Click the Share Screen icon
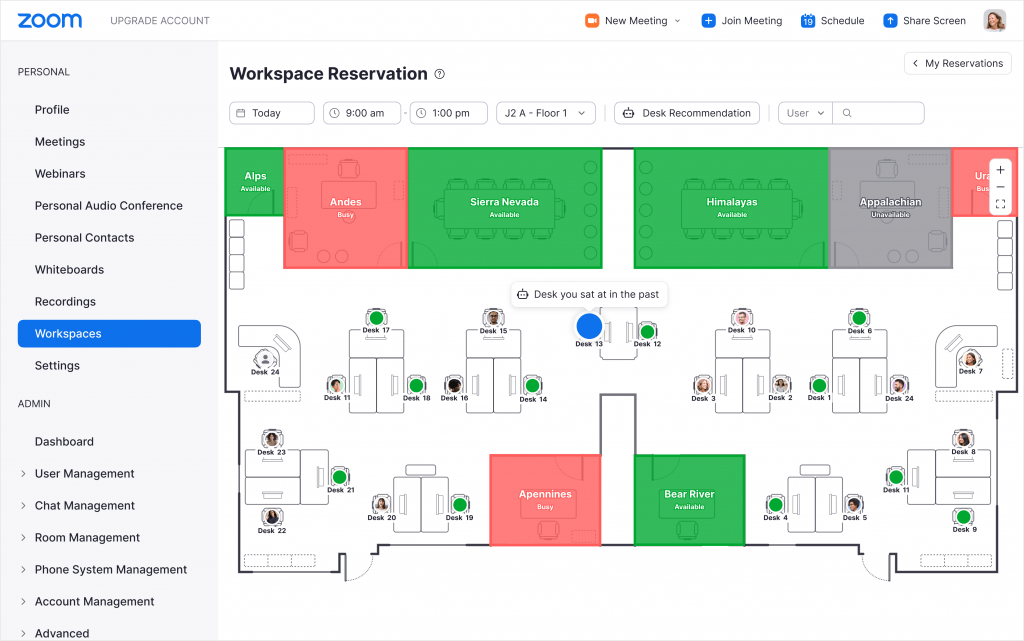This screenshot has width=1024, height=641. click(889, 20)
